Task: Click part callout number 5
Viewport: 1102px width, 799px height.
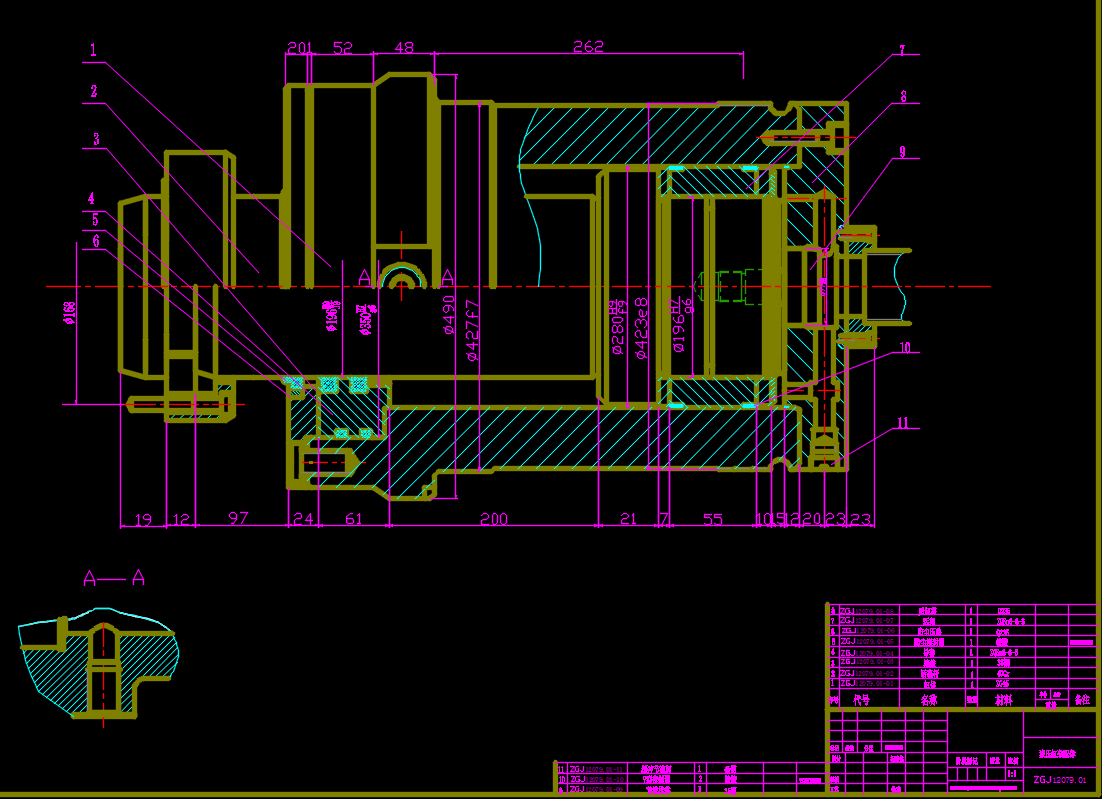Action: click(x=96, y=220)
